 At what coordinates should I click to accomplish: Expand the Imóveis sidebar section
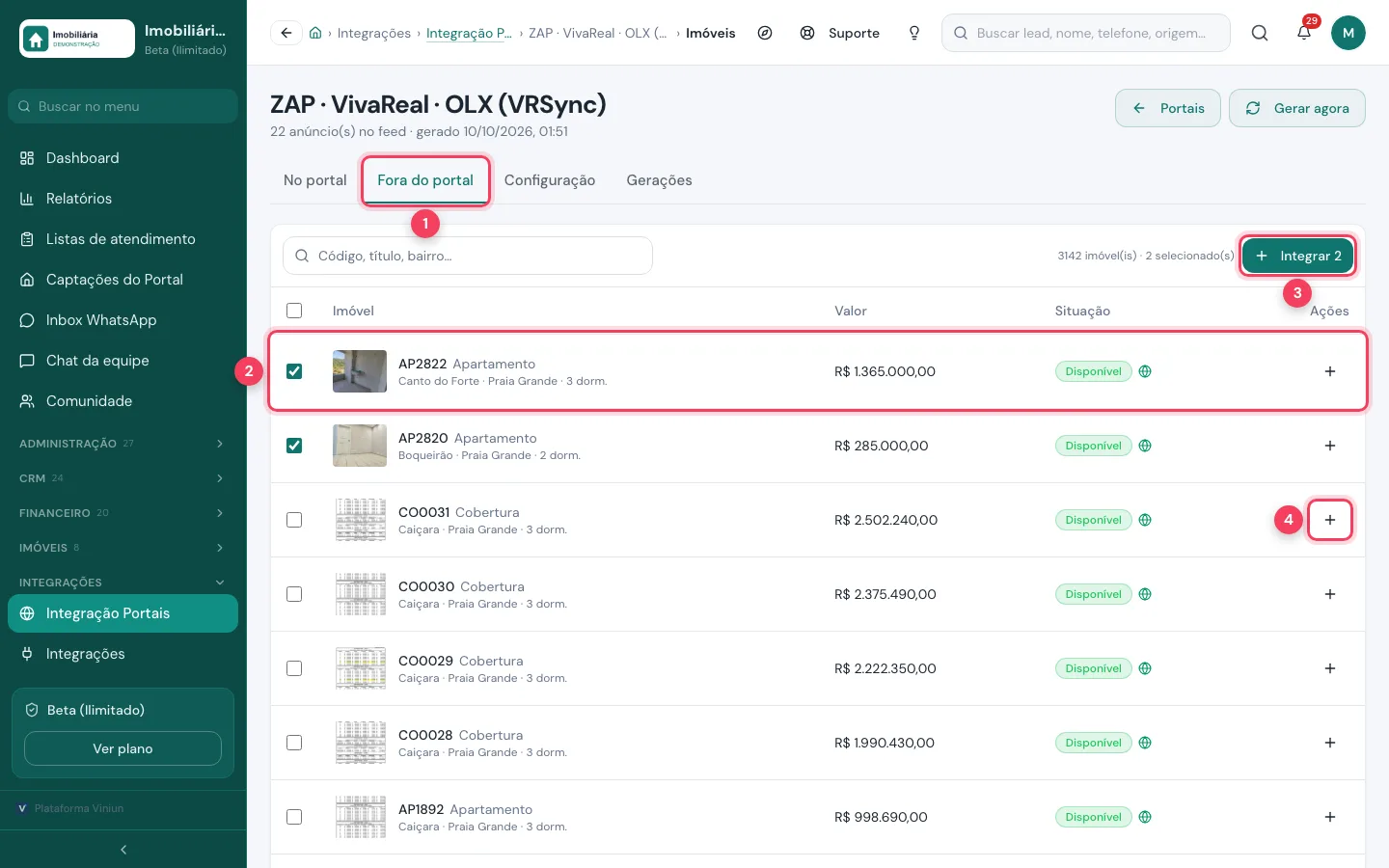[x=123, y=548]
